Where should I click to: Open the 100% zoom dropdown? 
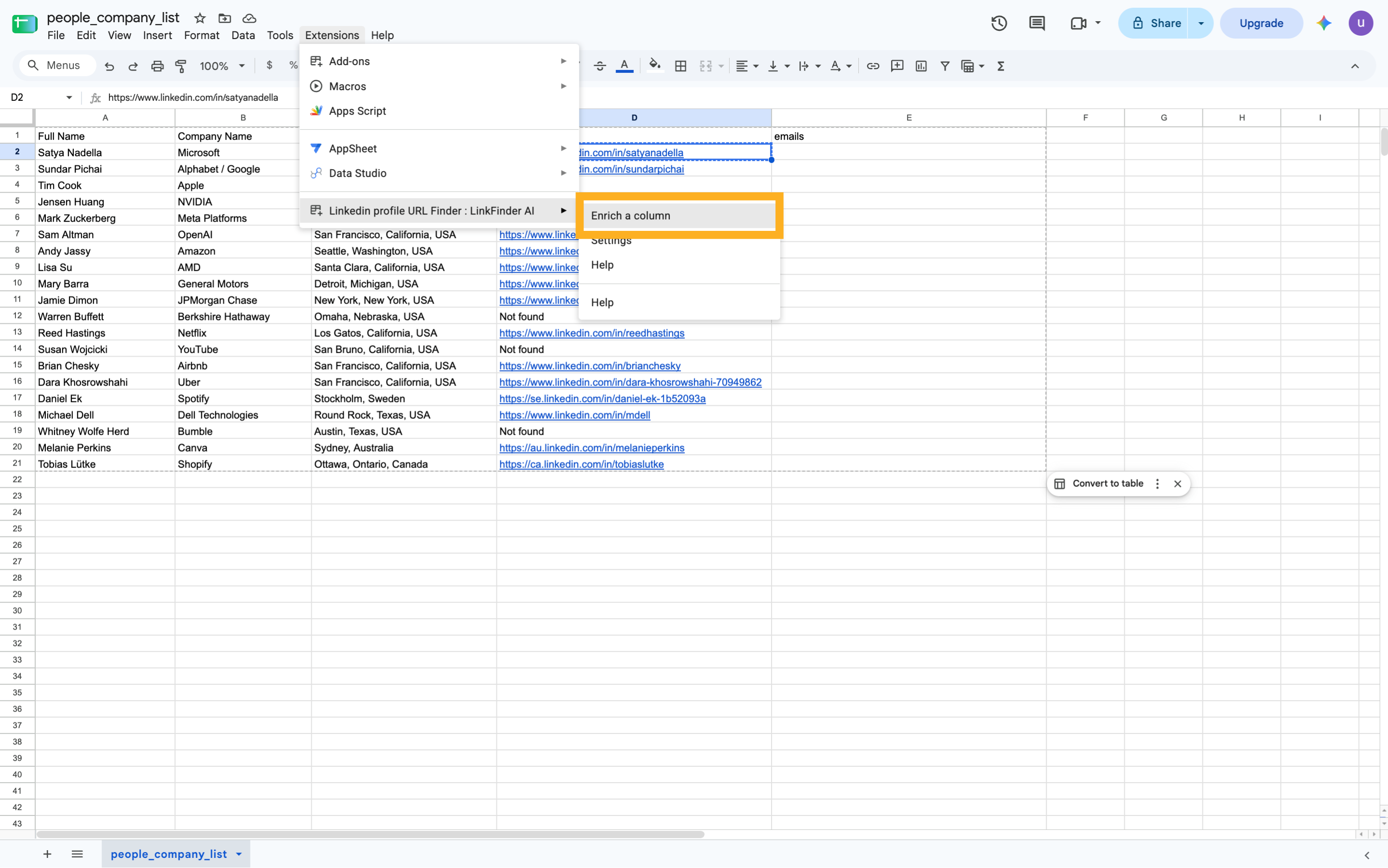[x=222, y=66]
